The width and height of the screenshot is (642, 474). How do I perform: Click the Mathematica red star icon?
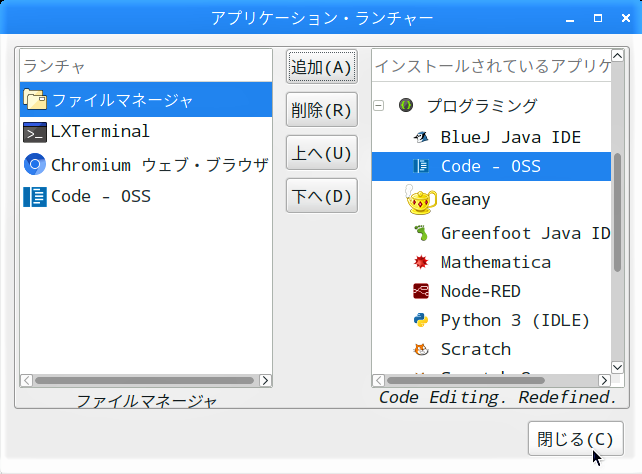click(x=421, y=262)
